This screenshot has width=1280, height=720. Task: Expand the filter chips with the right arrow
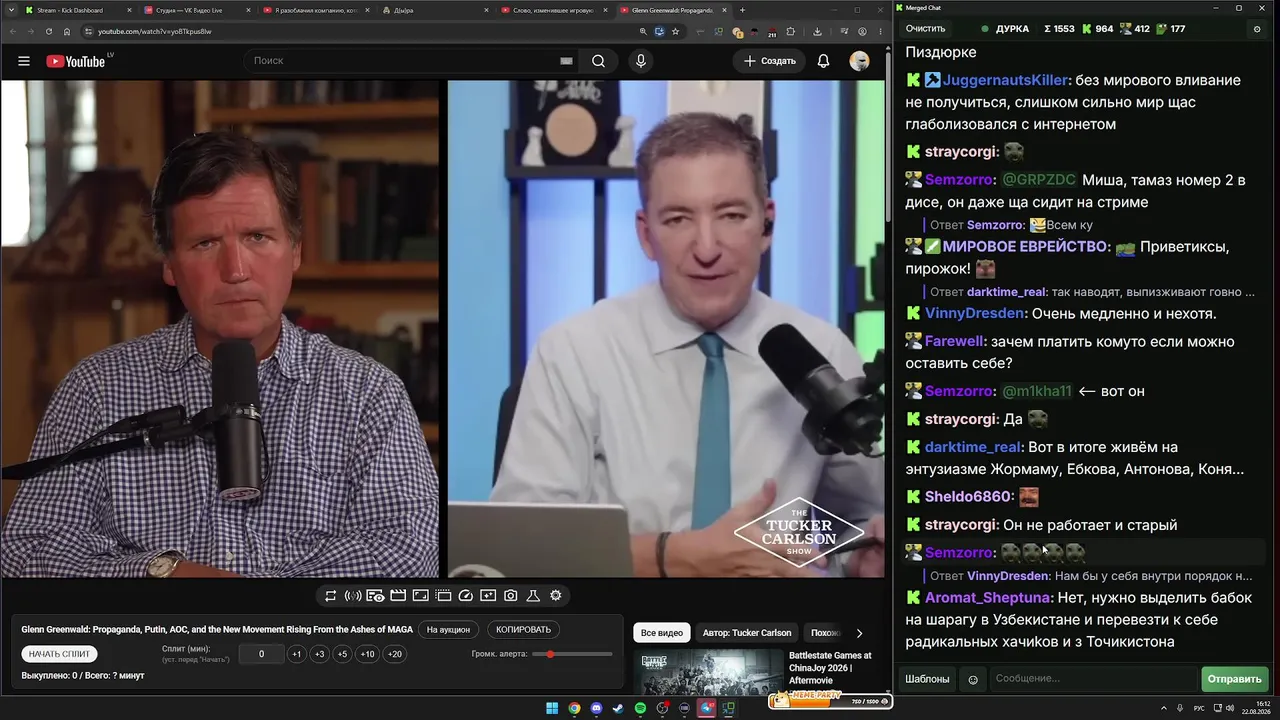(x=859, y=633)
